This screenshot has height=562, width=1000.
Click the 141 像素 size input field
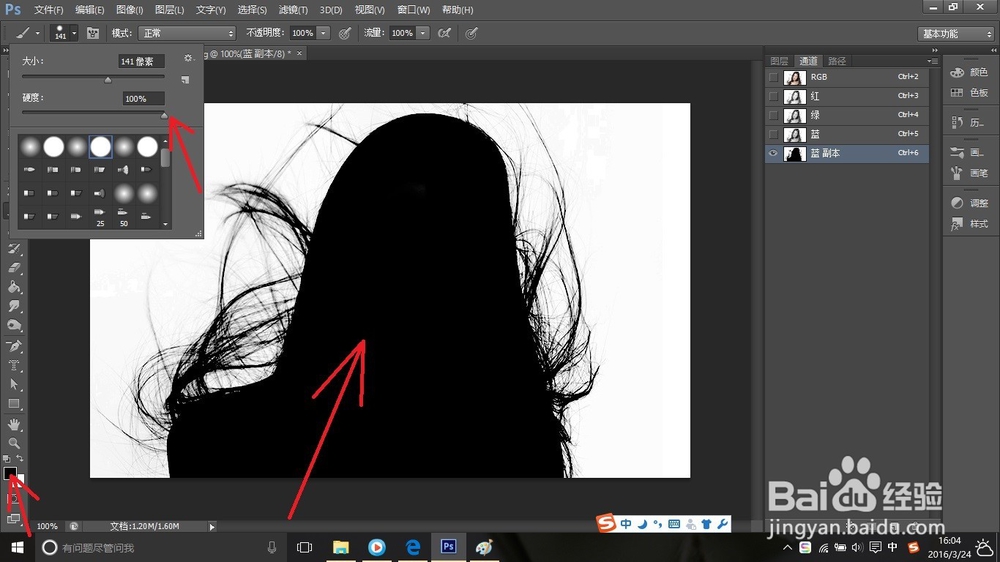click(x=142, y=61)
